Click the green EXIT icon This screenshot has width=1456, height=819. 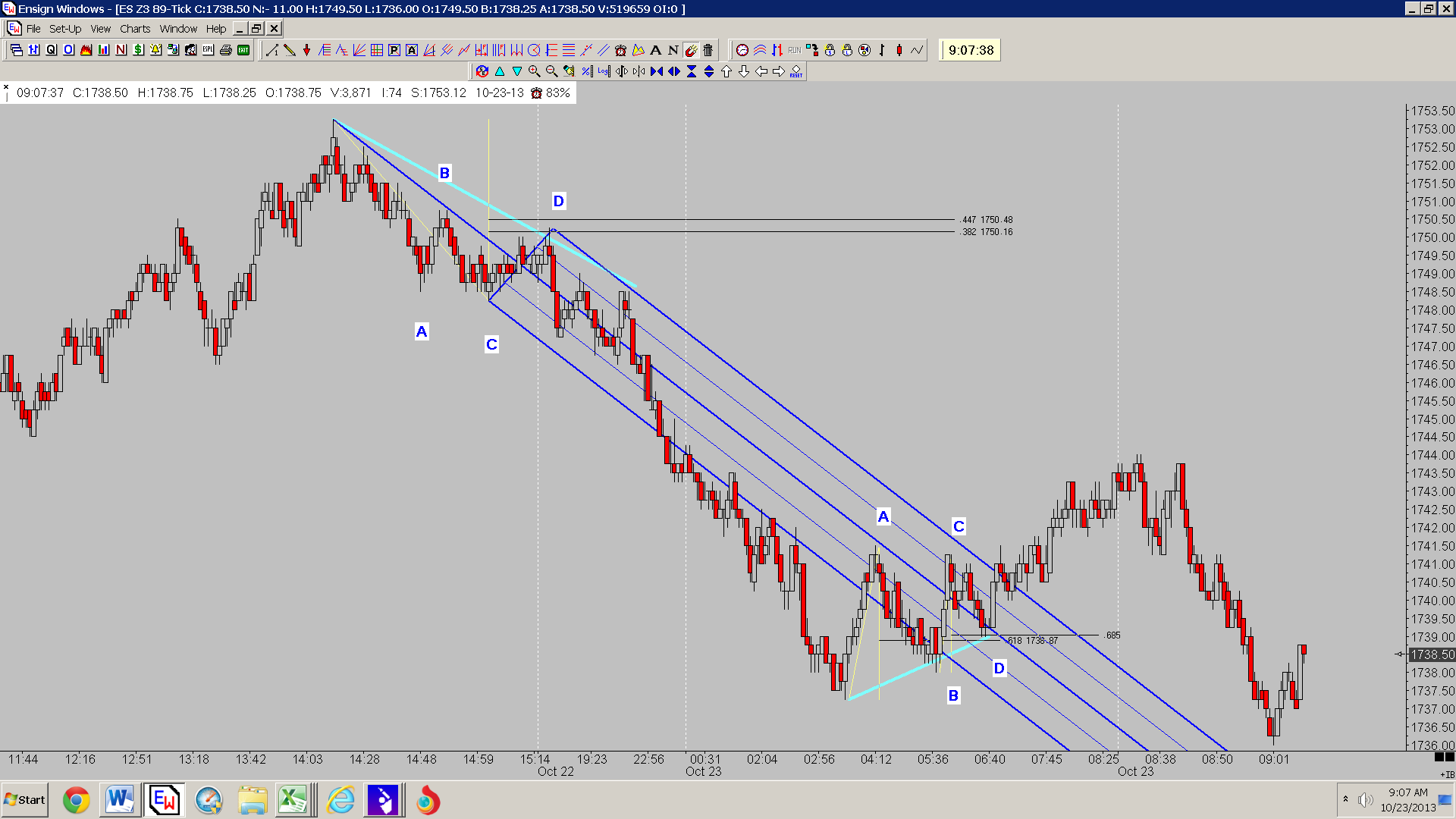(x=243, y=50)
